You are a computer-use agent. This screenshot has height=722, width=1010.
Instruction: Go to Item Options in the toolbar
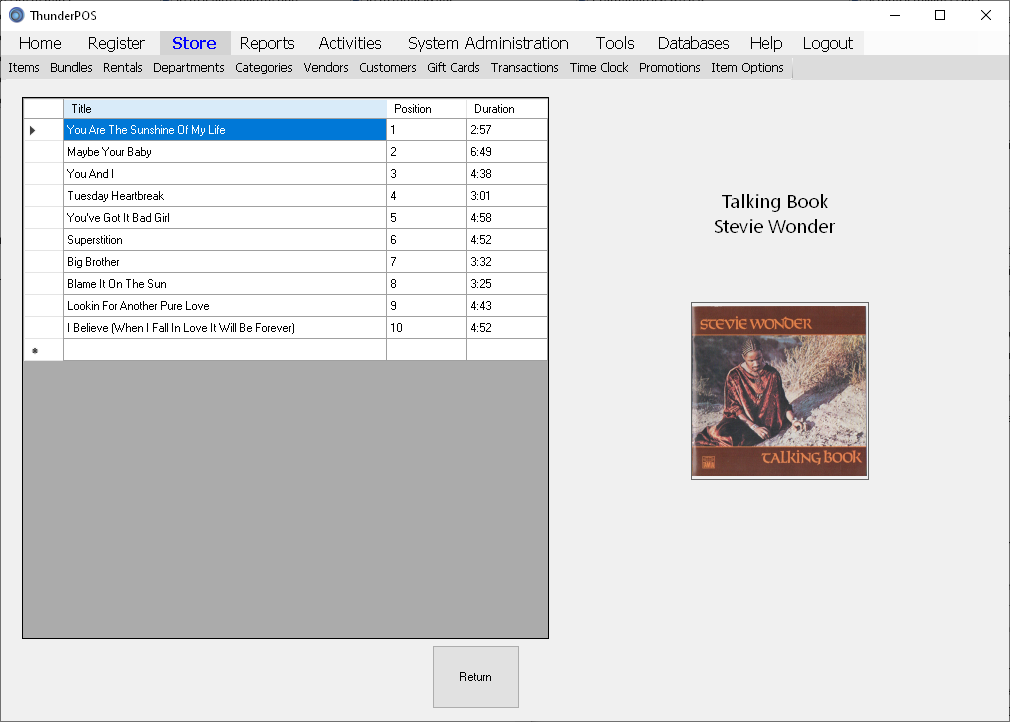tap(747, 68)
